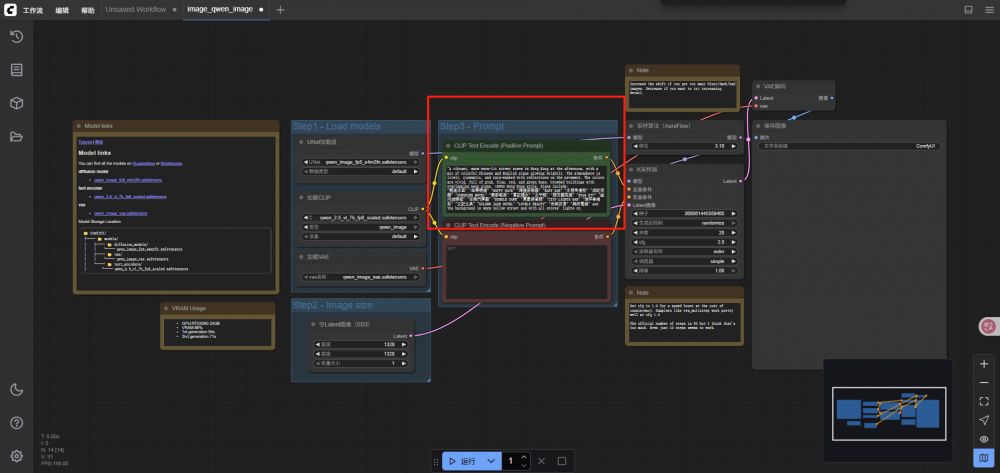
Task: Open the run options dropdown chevron
Action: pyautogui.click(x=490, y=461)
